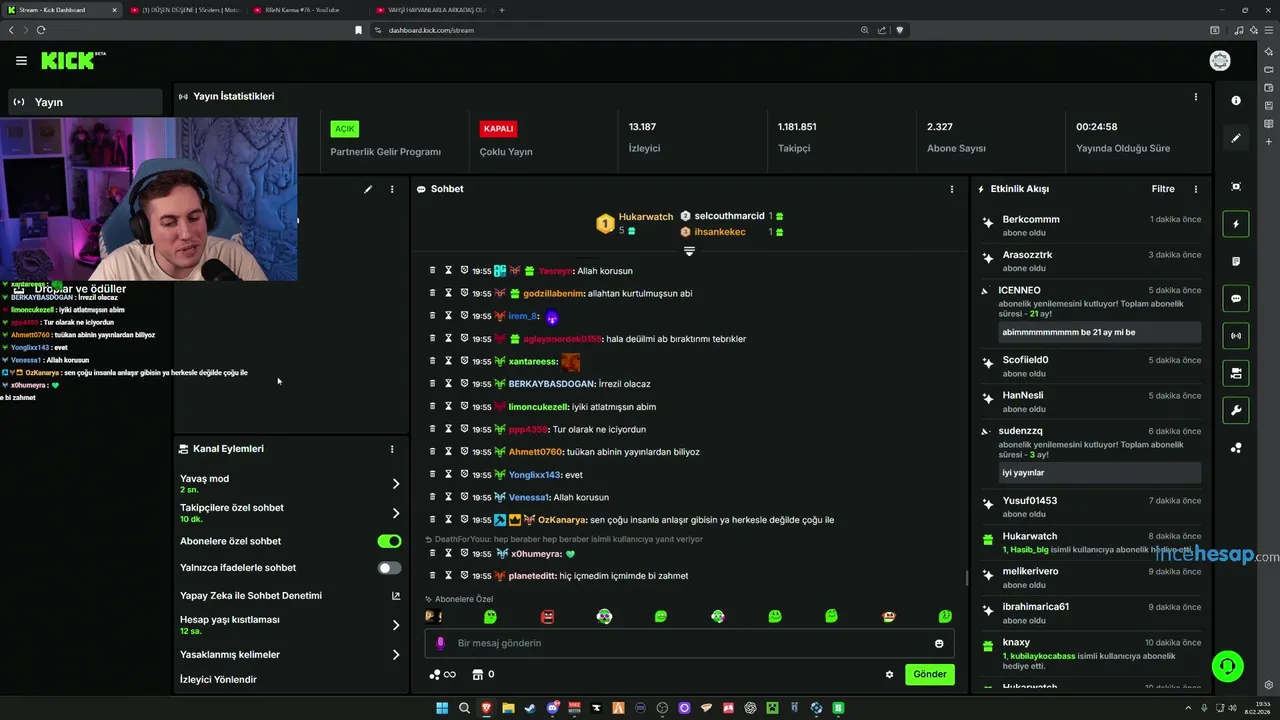Open the shop icon showing 0
Image resolution: width=1280 pixels, height=720 pixels.
point(483,674)
